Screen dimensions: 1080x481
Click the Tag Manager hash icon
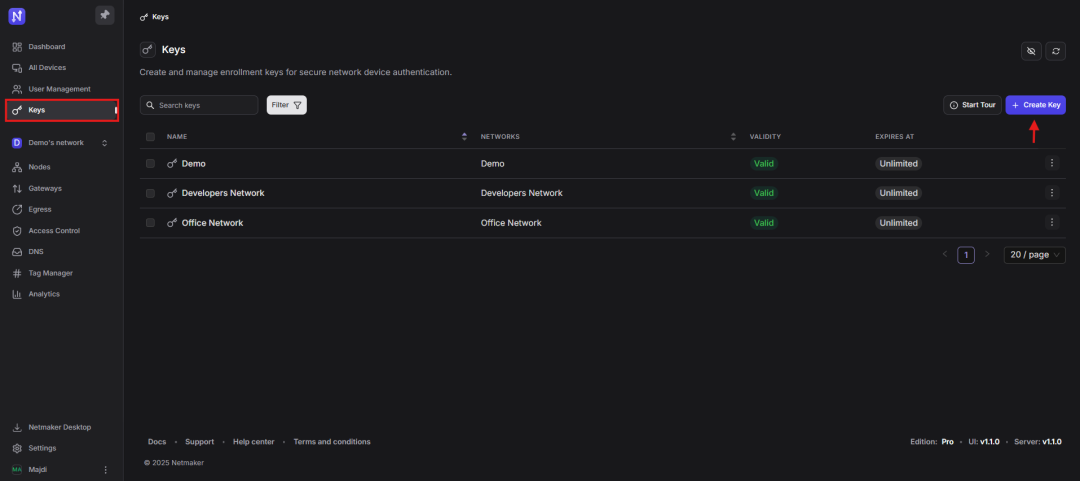(17, 274)
